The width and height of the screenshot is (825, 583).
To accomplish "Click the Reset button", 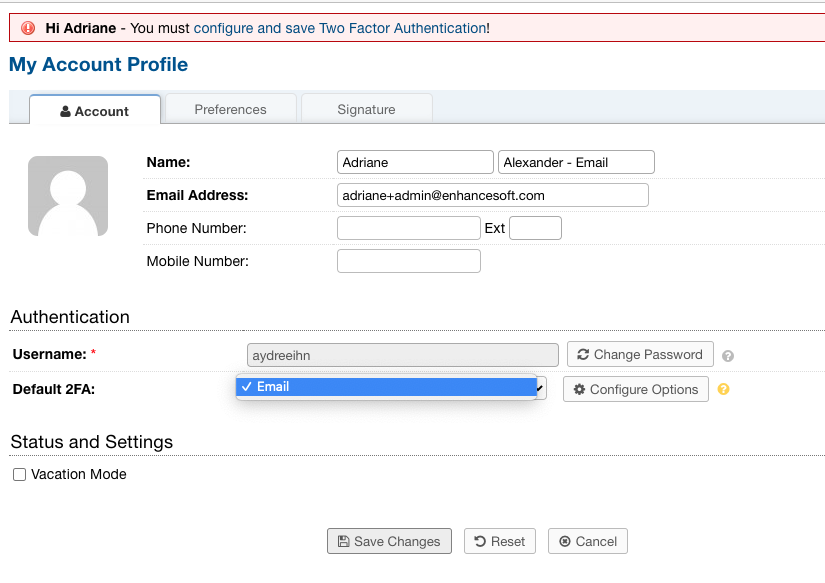I will coord(500,541).
